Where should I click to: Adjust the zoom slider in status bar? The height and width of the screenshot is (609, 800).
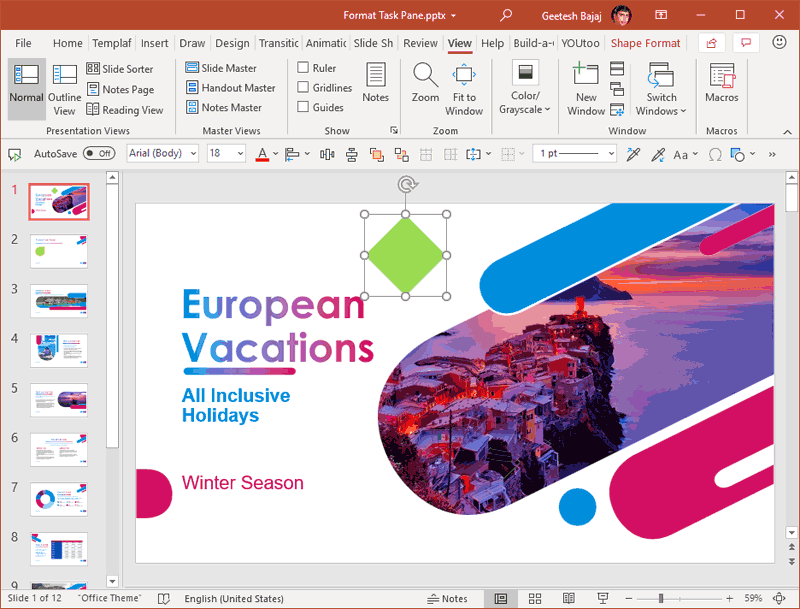click(660, 598)
